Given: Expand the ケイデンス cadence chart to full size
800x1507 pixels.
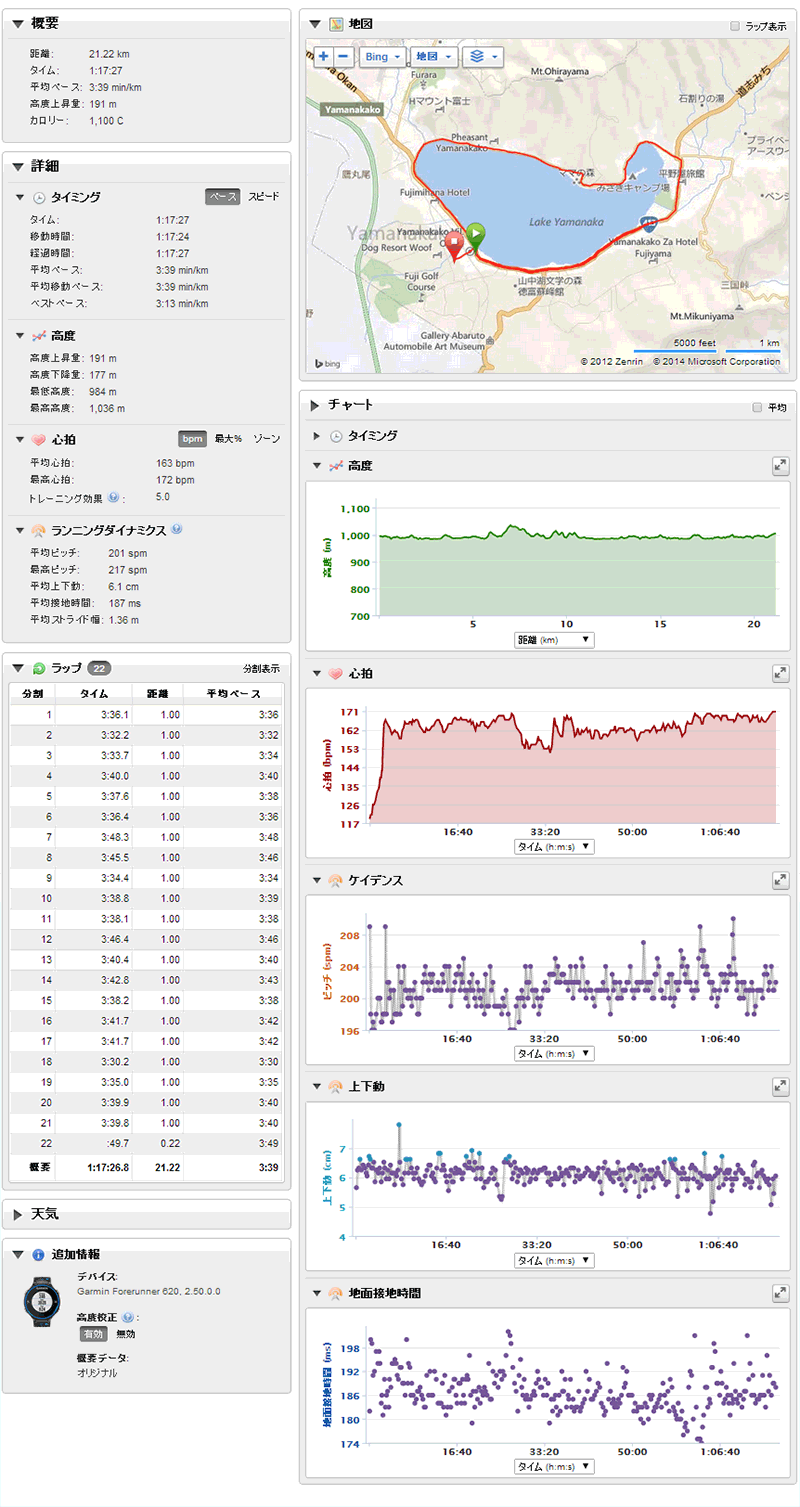Looking at the screenshot, I should pos(781,880).
